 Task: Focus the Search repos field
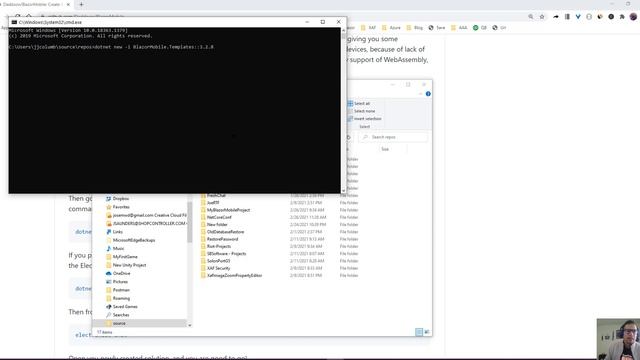393,137
